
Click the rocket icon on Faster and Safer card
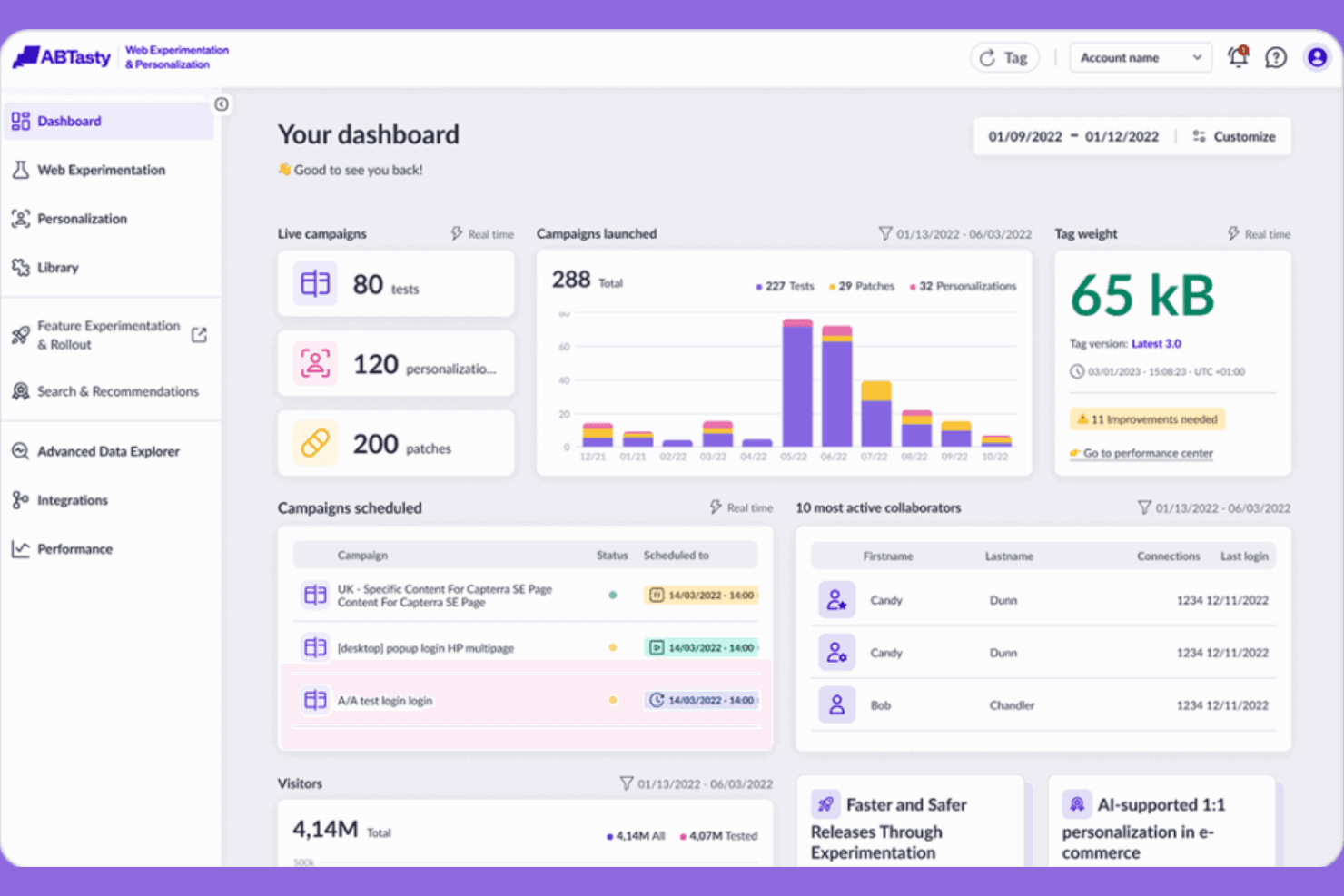click(x=825, y=804)
